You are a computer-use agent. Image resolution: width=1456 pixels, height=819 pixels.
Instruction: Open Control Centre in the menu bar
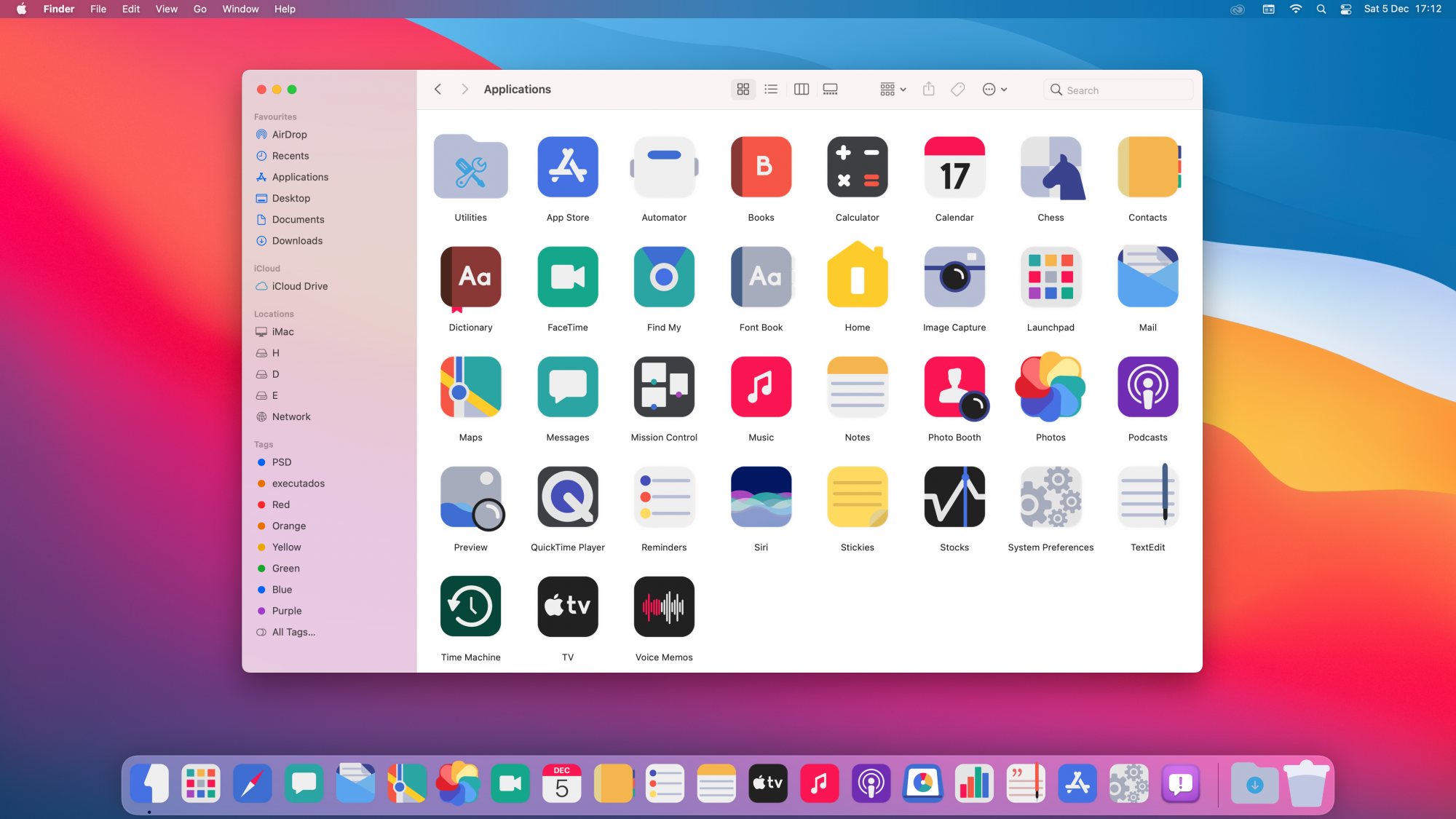[1345, 9]
